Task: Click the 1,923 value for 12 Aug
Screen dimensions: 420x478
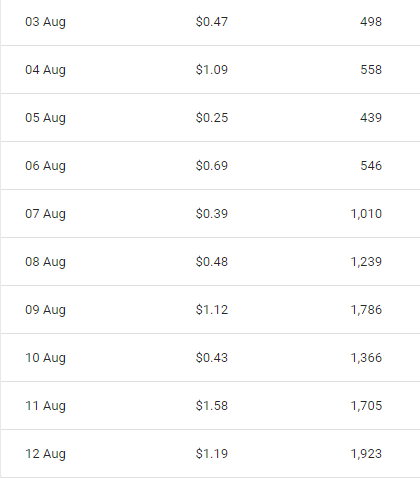Action: 366,454
